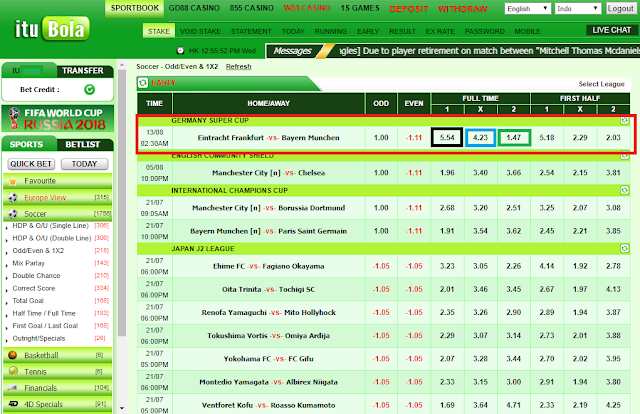Open Outright/Specials market list
This screenshot has width=640, height=414.
[x=39, y=338]
